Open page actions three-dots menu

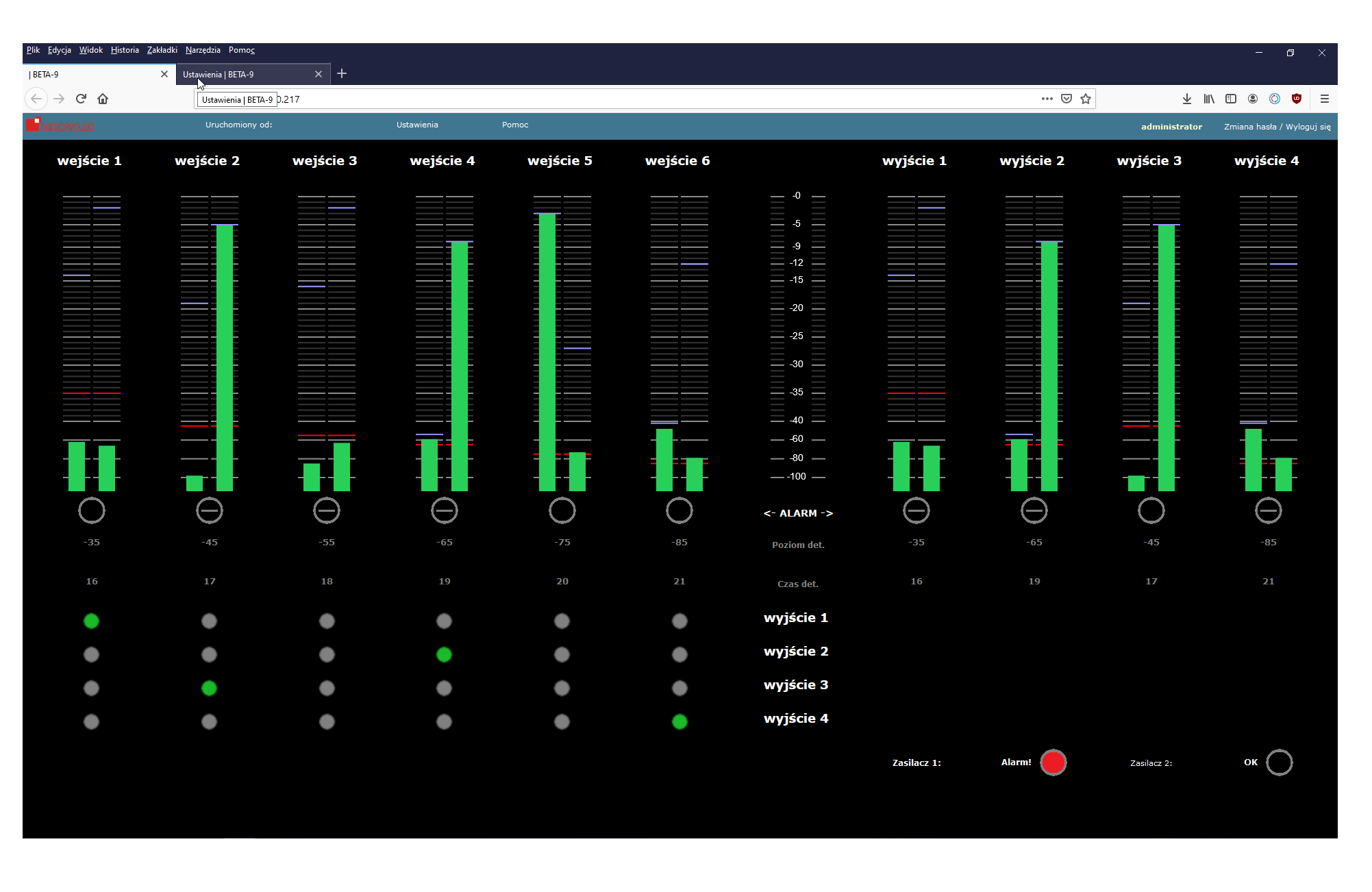pyautogui.click(x=1047, y=99)
